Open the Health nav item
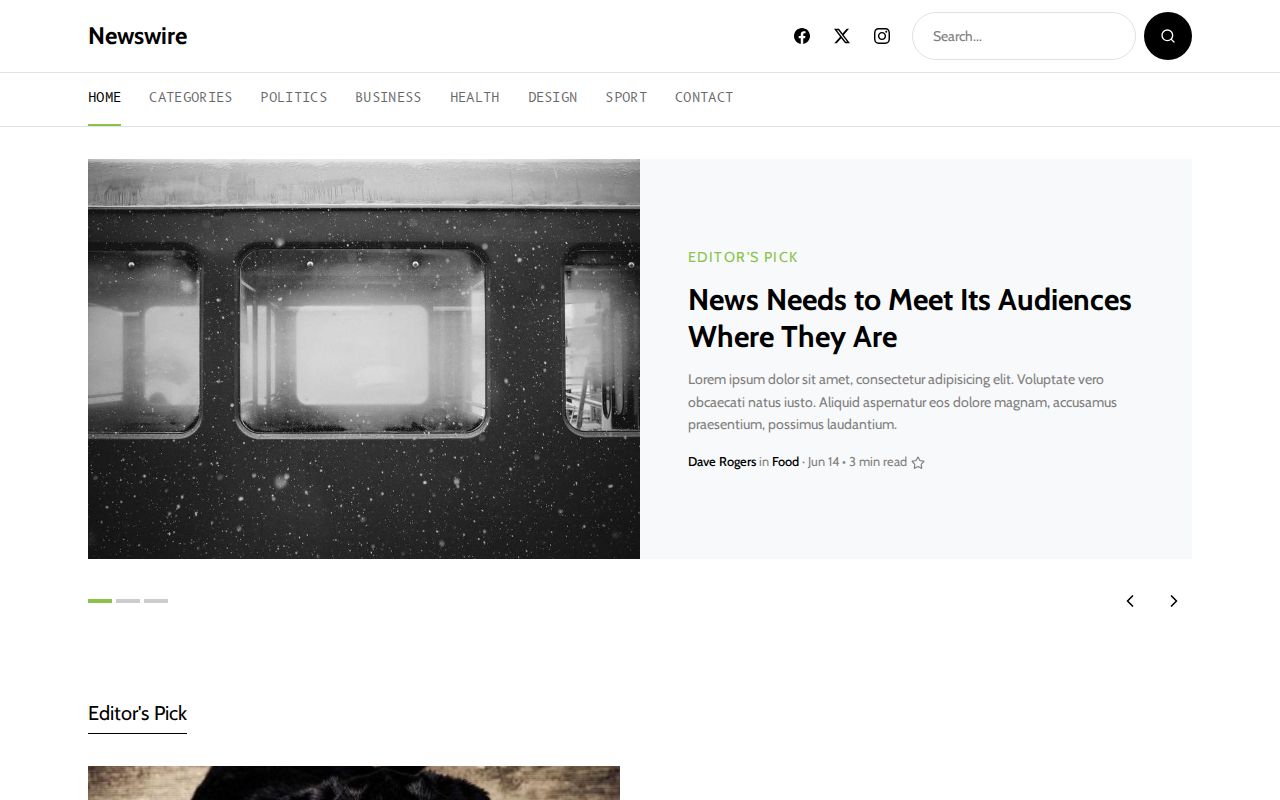The height and width of the screenshot is (800, 1280). [474, 97]
